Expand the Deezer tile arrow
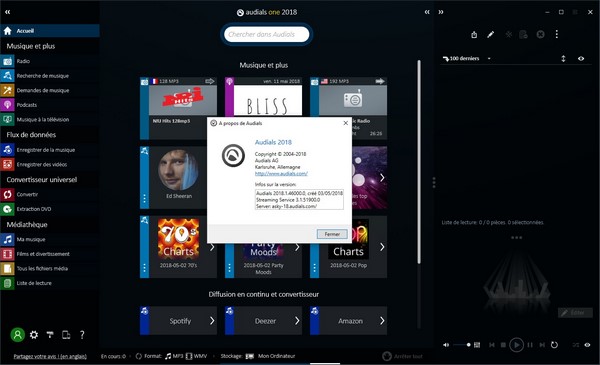 [x=297, y=321]
